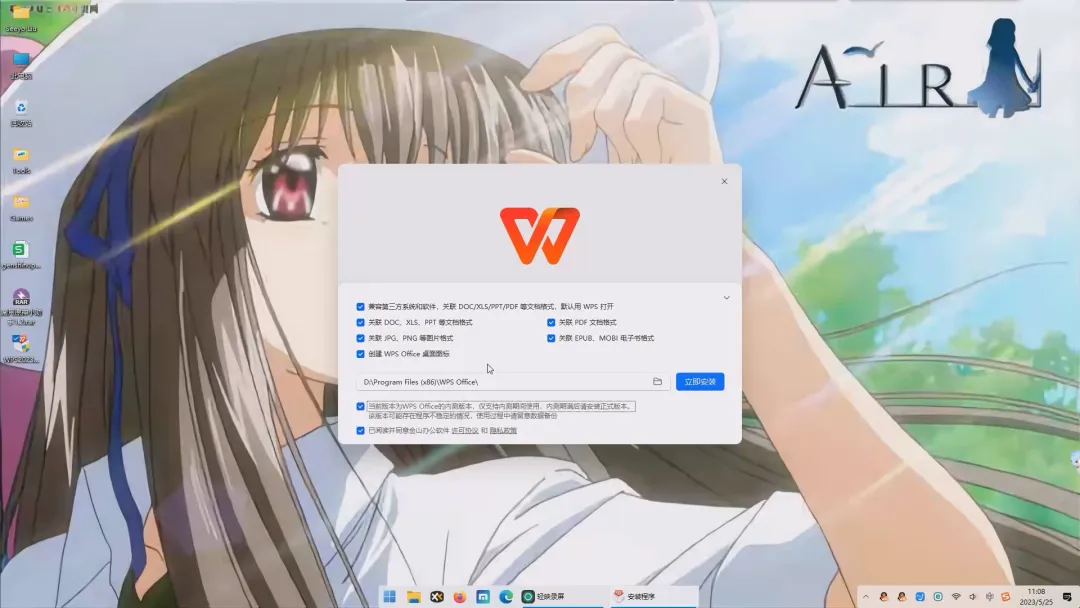Select the Seeyo Liu folder desktop icon

[x=21, y=19]
